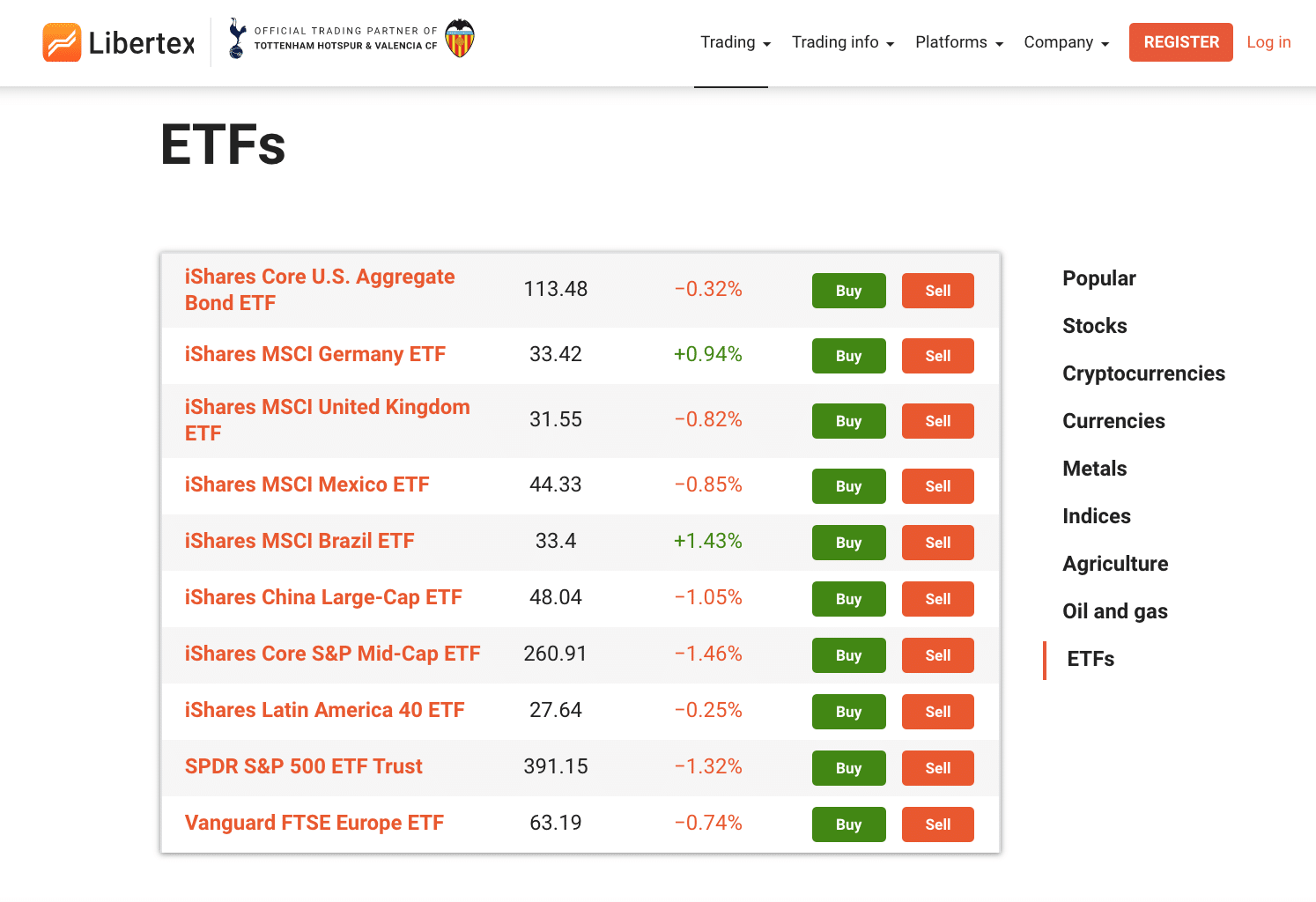1316x902 pixels.
Task: Click the ETFs page heading
Action: (224, 144)
